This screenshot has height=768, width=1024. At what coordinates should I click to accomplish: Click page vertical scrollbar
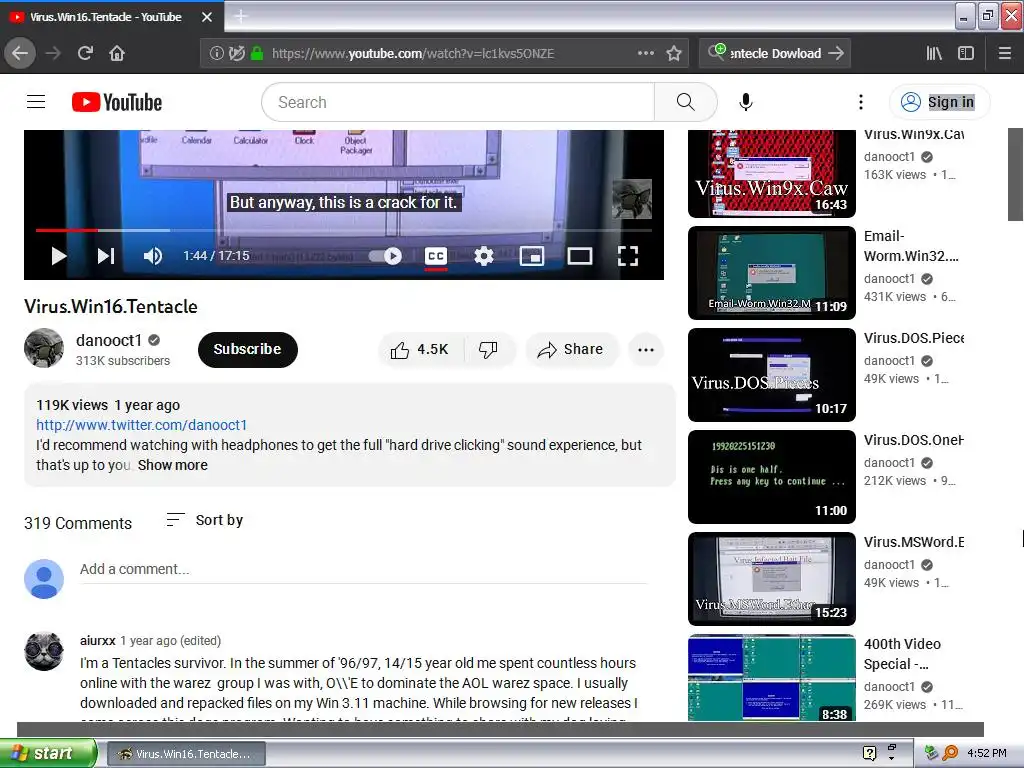(x=1016, y=174)
